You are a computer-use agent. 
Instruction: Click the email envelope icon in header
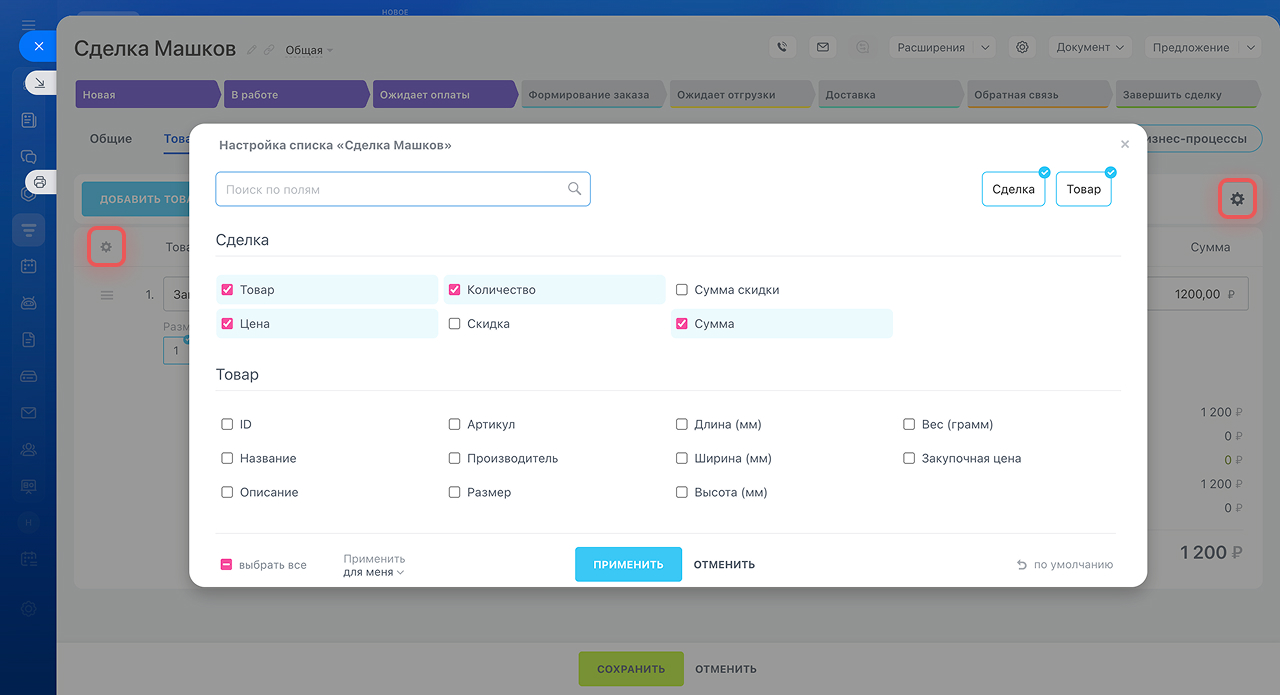822,47
